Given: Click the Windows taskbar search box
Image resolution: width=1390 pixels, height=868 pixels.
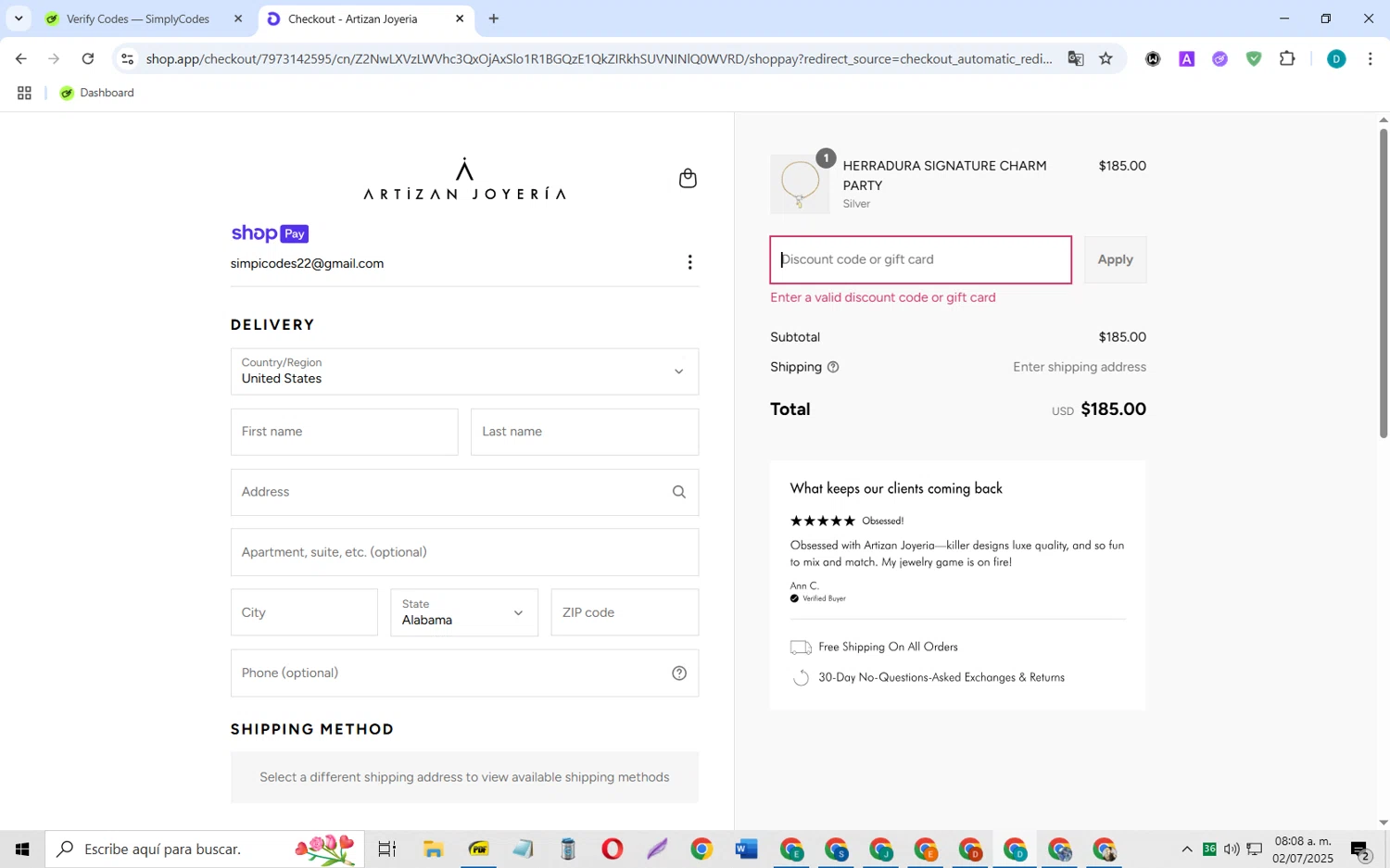Looking at the screenshot, I should tap(205, 849).
